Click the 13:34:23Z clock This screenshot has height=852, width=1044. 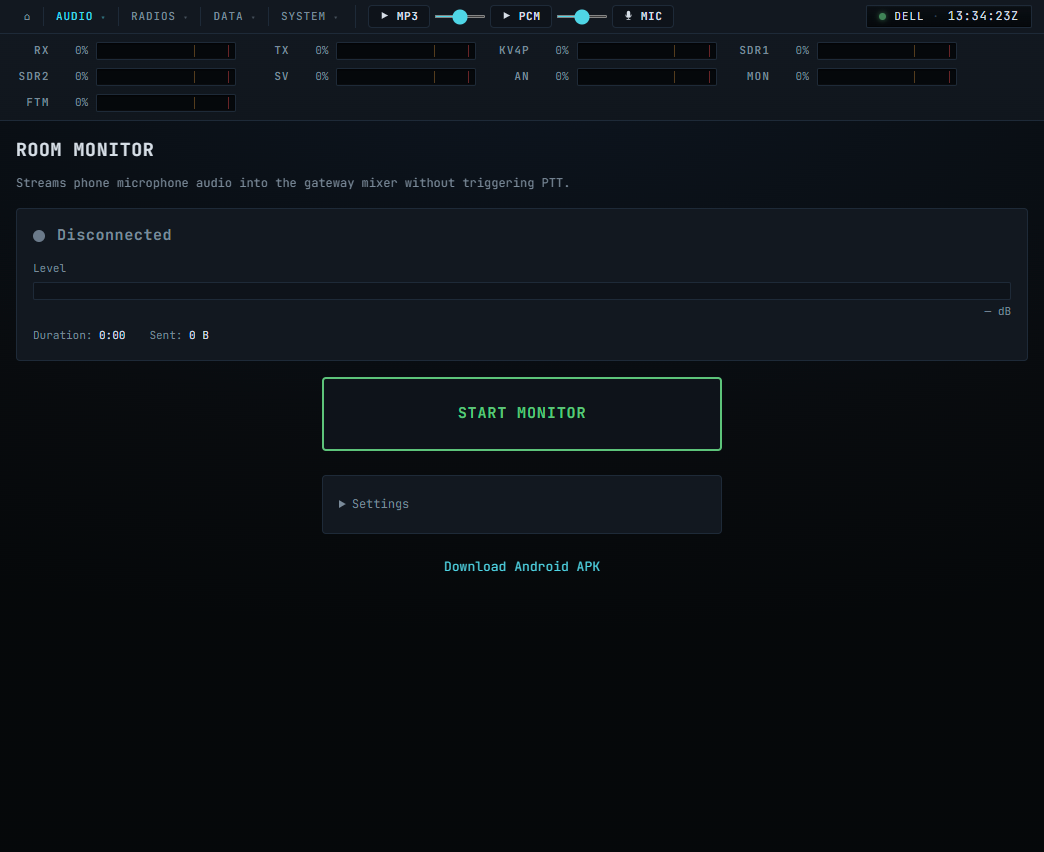click(x=983, y=17)
